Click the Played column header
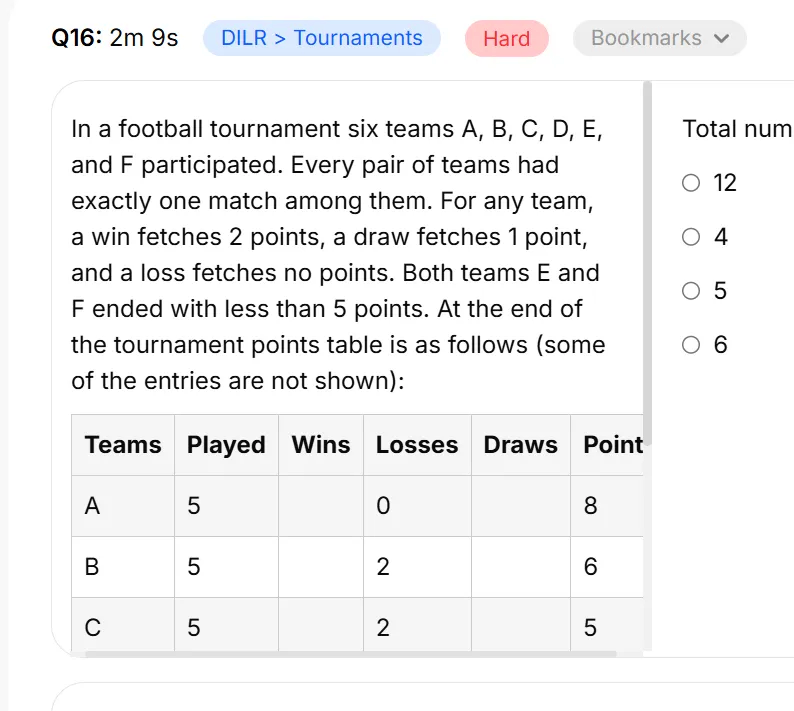Viewport: 794px width, 711px height. 226,445
